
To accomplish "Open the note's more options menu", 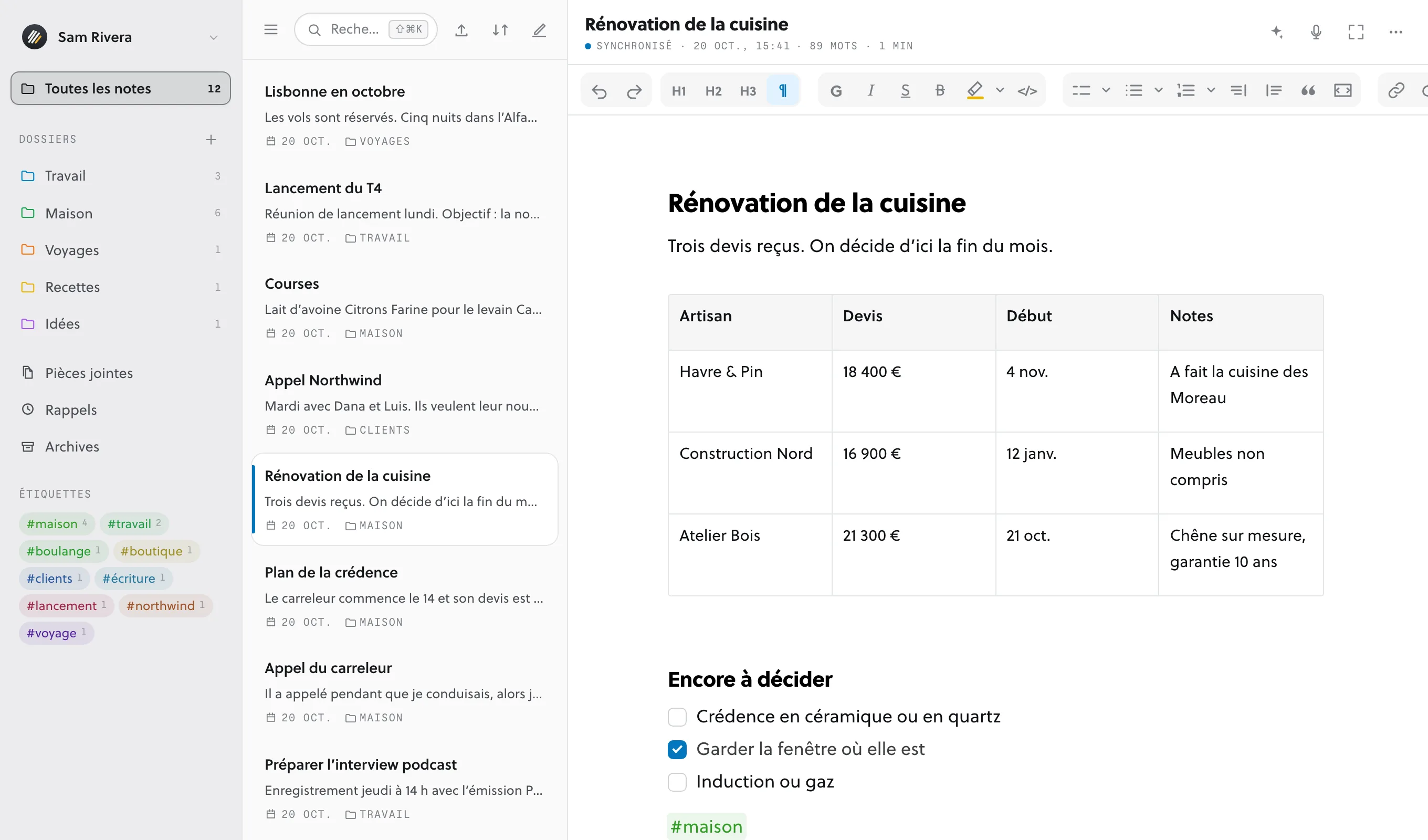I will pos(1395,31).
